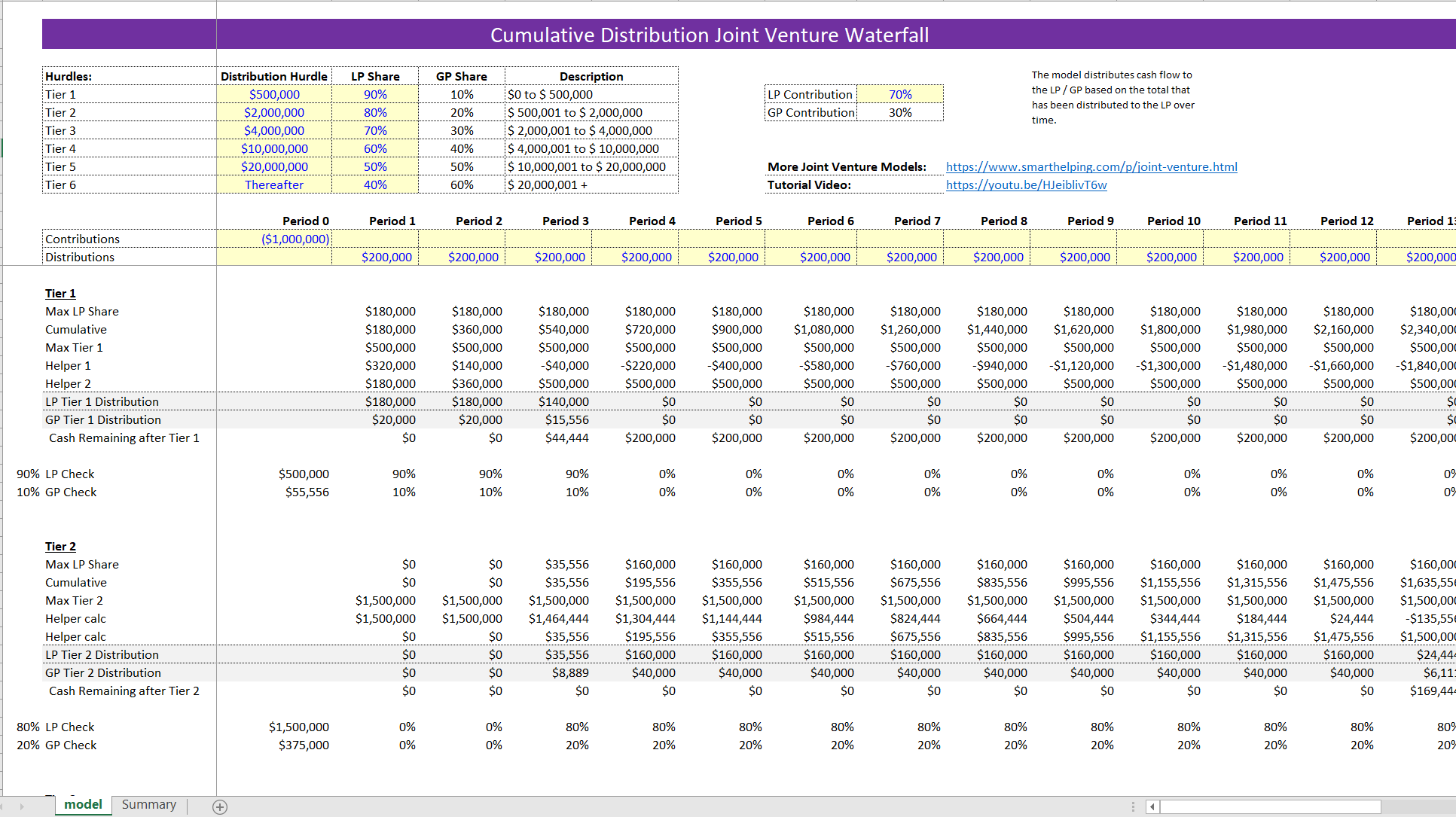Select description '$0 to $ 500,000'
The height and width of the screenshot is (817, 1456).
[x=591, y=94]
